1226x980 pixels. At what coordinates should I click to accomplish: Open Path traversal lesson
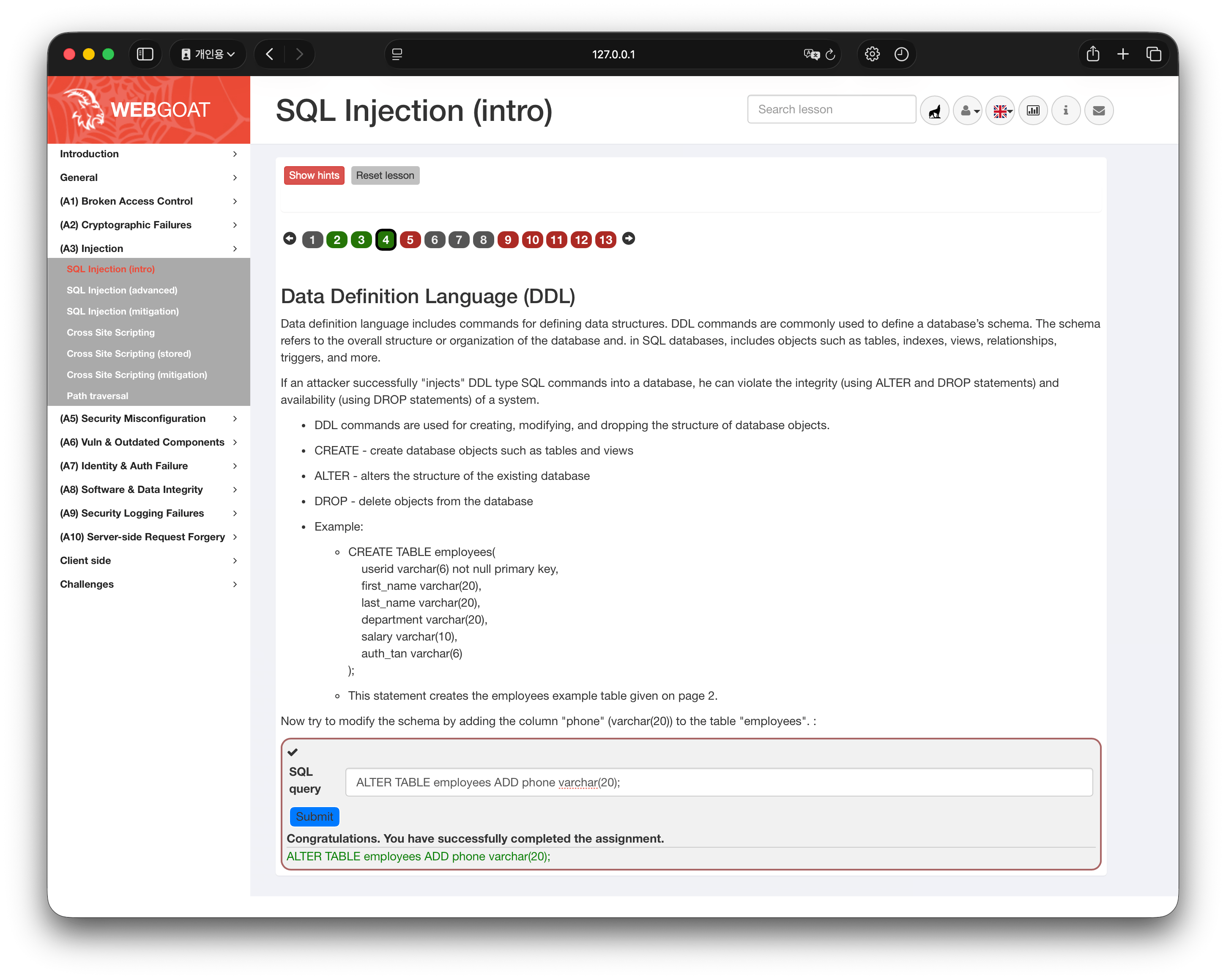tap(97, 396)
